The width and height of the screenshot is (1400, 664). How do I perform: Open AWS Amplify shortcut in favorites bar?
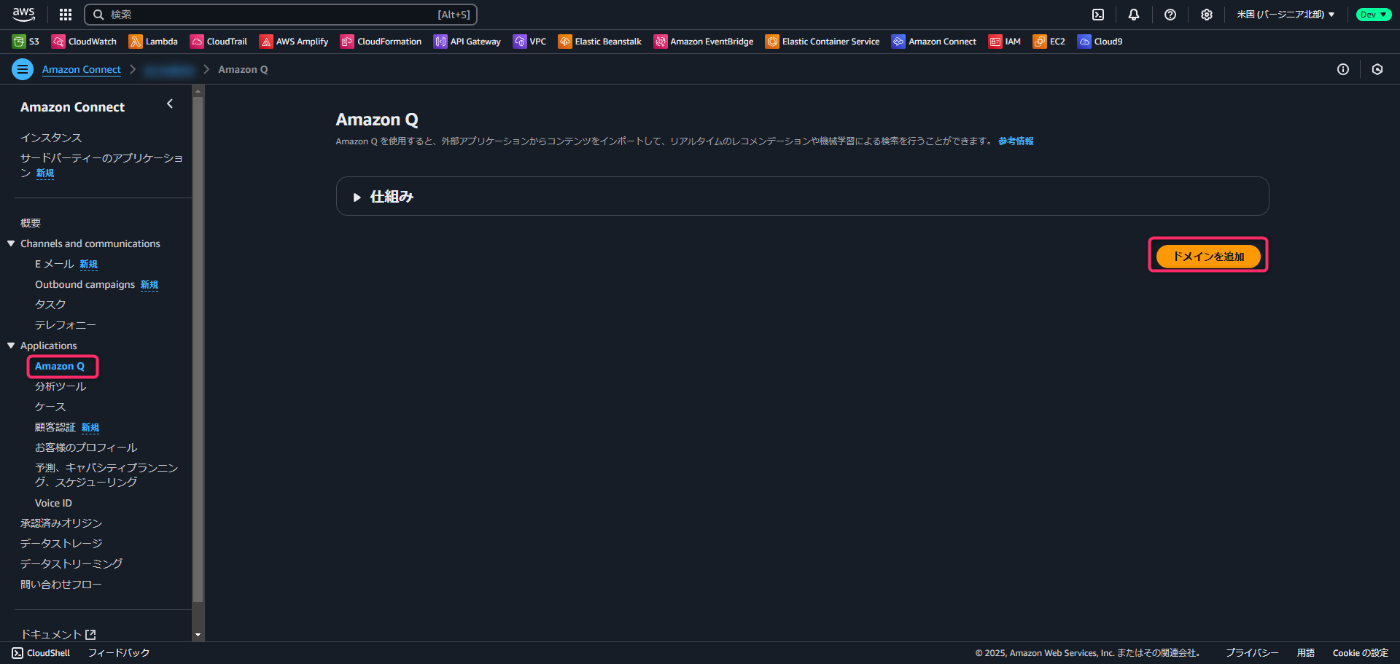[x=295, y=42]
